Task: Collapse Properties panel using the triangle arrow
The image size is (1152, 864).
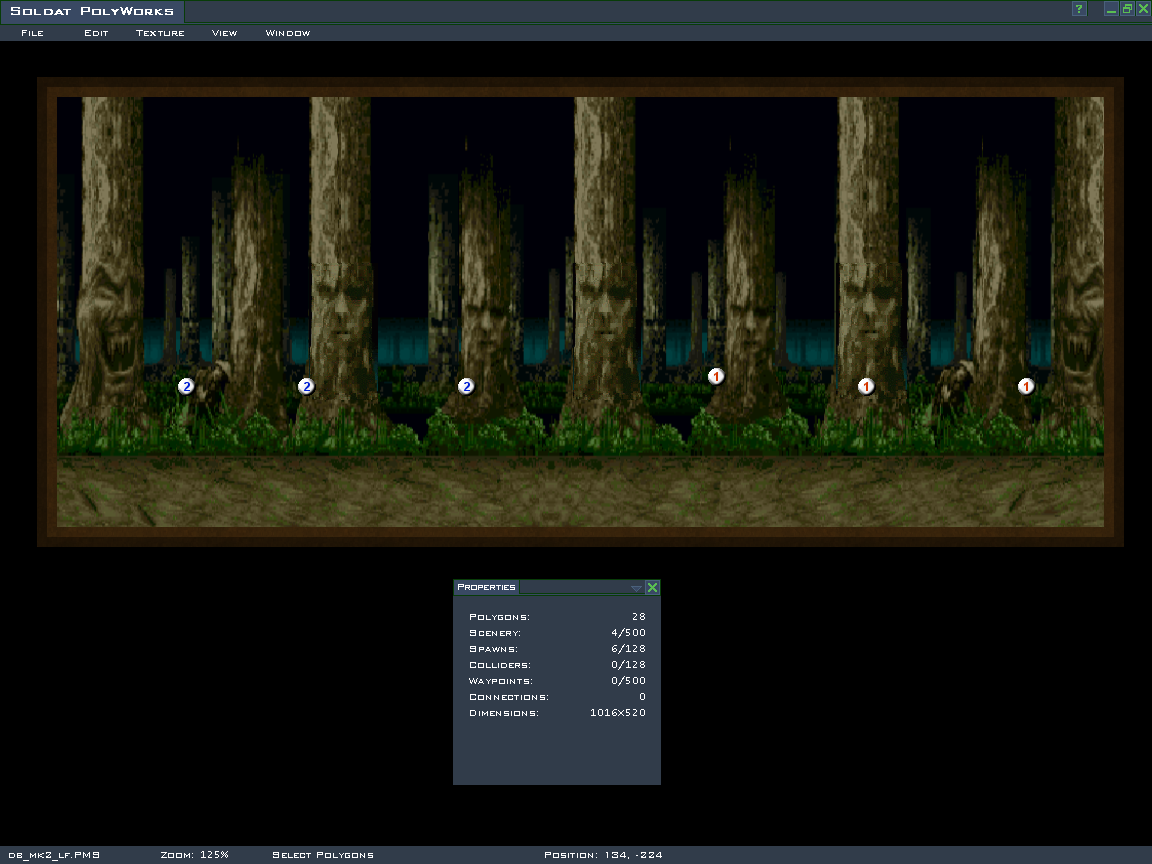Action: point(636,588)
